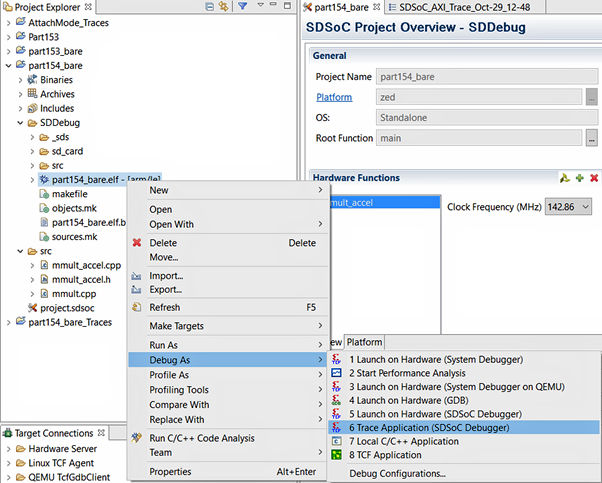602x483 pixels.
Task: Click browse button next to Root Function
Action: (x=592, y=138)
